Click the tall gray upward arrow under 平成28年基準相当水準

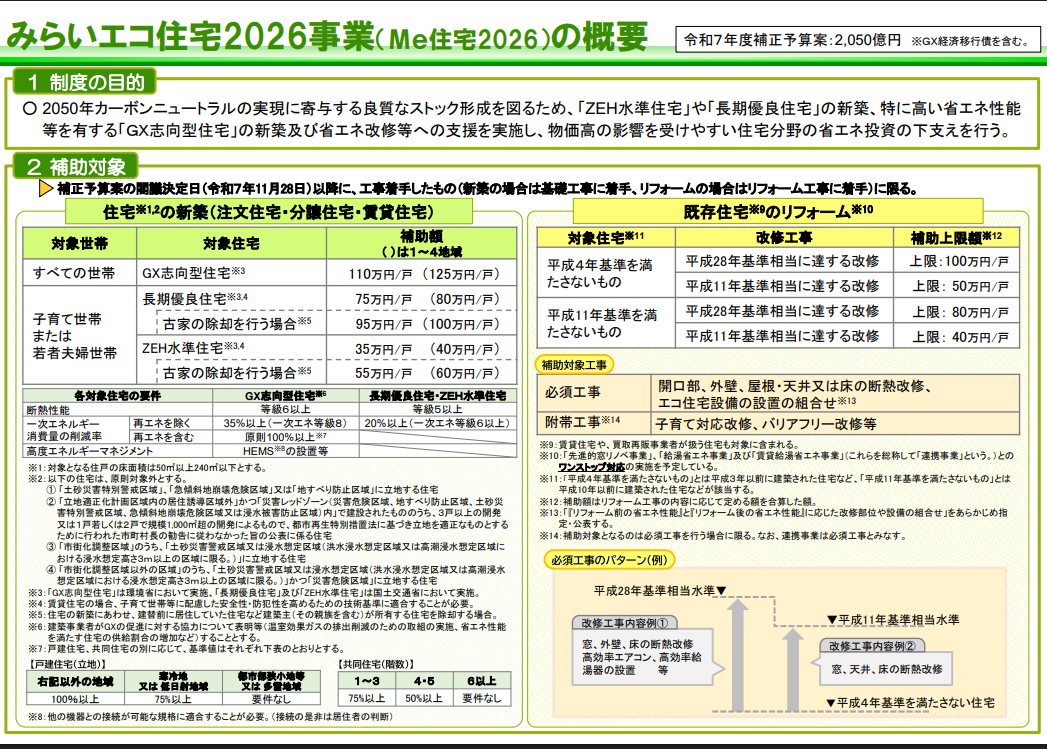tap(738, 650)
